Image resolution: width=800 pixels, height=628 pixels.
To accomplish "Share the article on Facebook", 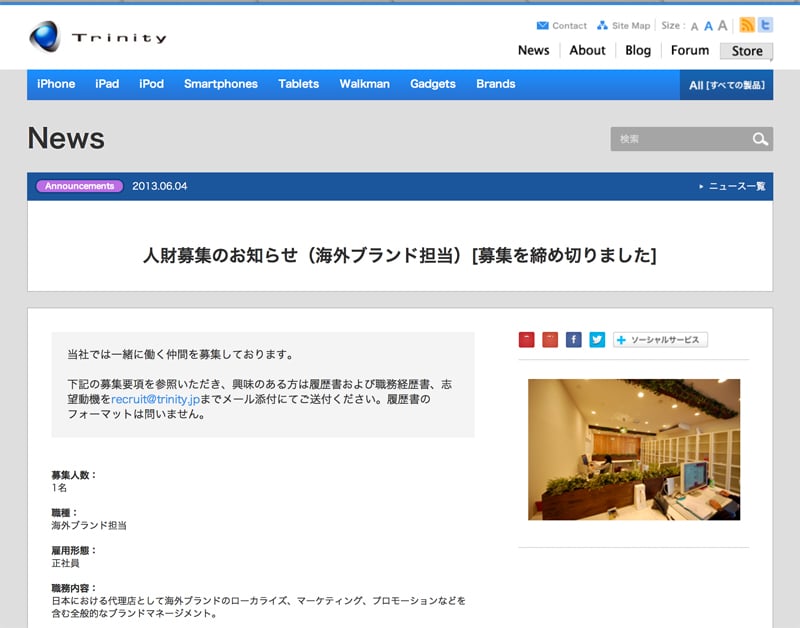I will click(574, 340).
